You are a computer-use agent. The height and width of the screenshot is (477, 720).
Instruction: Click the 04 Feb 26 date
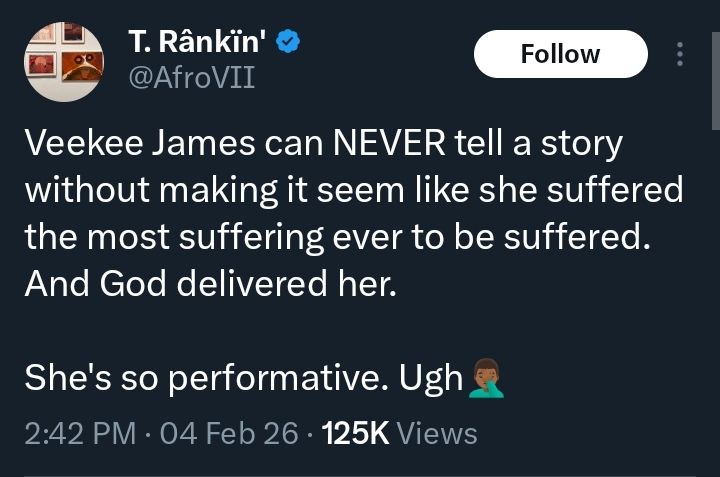(232, 433)
